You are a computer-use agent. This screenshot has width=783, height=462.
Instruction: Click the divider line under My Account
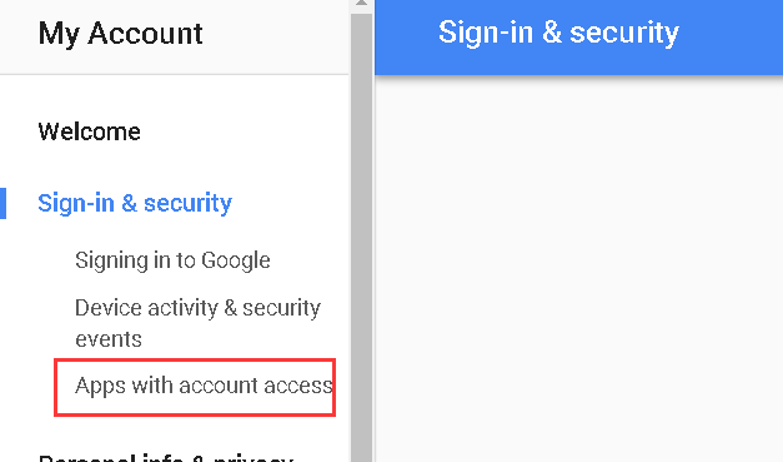[x=175, y=74]
